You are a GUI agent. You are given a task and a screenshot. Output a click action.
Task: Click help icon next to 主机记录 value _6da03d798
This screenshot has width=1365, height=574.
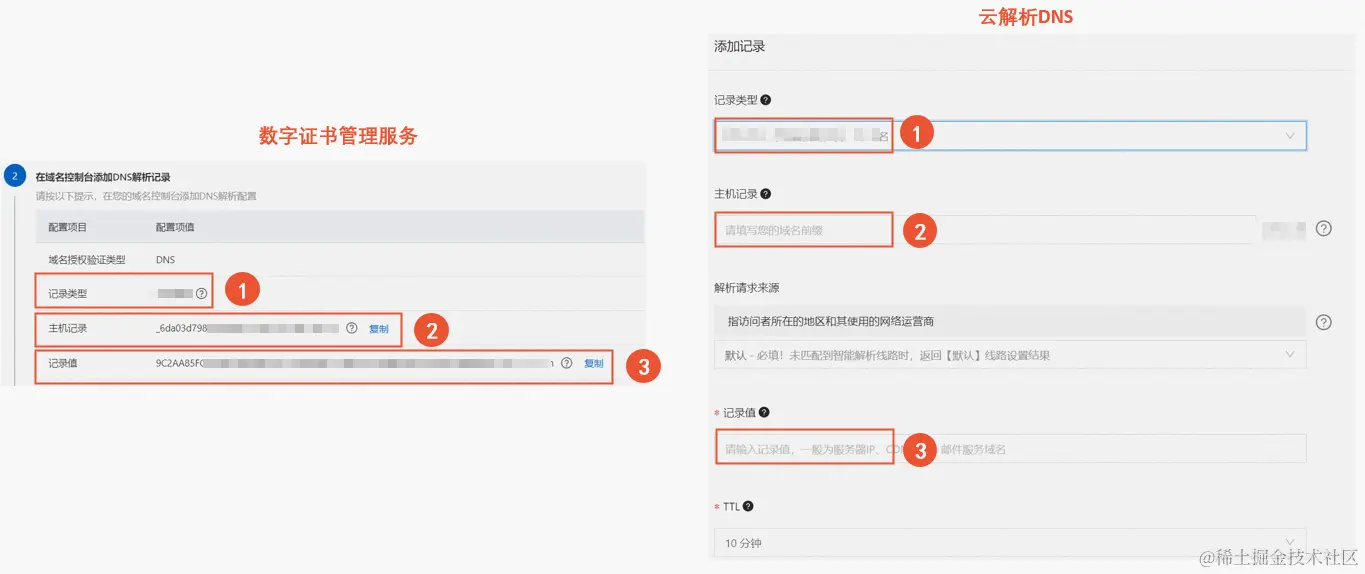[351, 328]
